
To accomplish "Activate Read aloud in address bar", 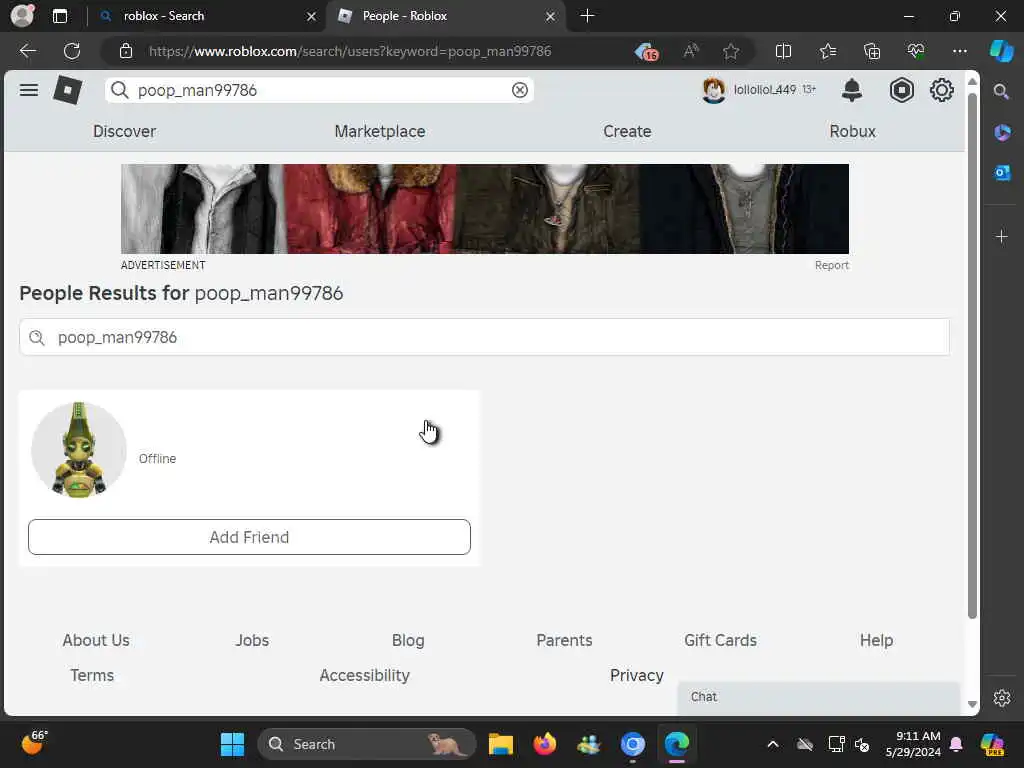I will point(691,51).
